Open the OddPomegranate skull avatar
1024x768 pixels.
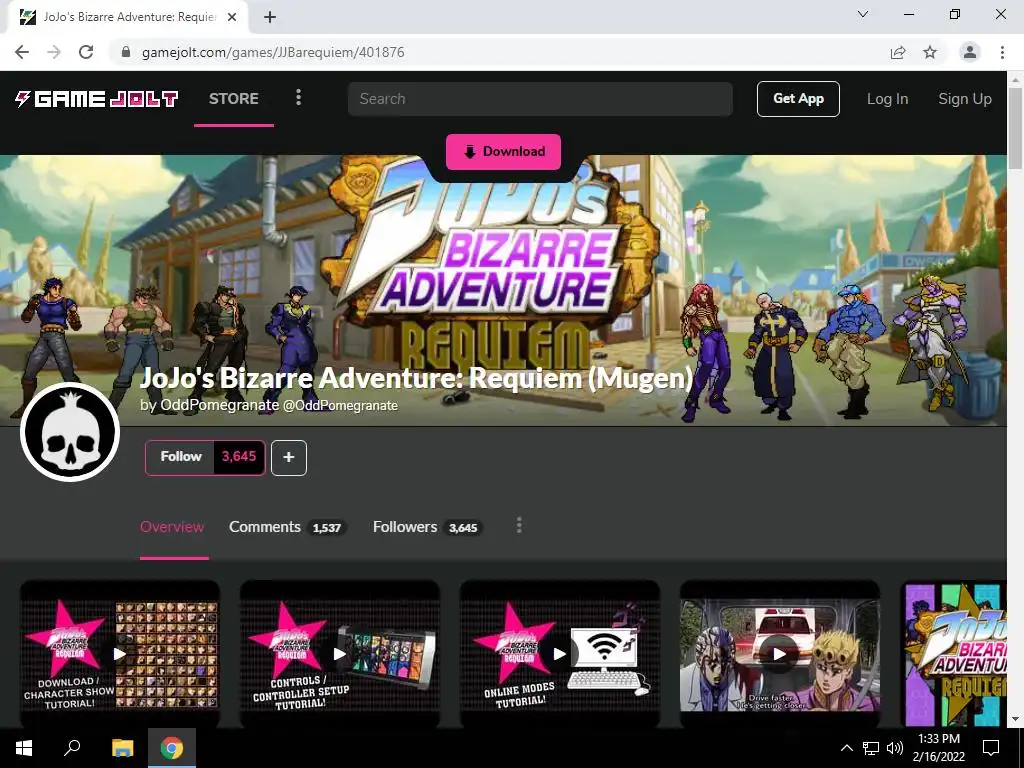click(x=70, y=432)
